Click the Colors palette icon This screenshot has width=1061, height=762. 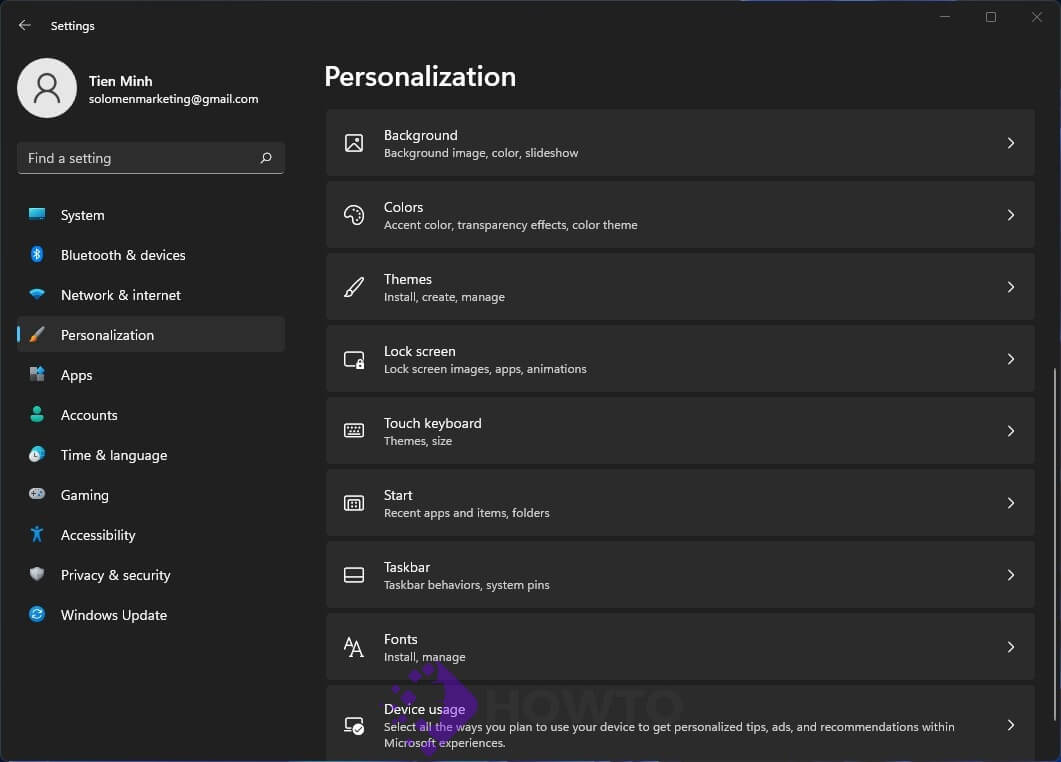click(x=353, y=214)
